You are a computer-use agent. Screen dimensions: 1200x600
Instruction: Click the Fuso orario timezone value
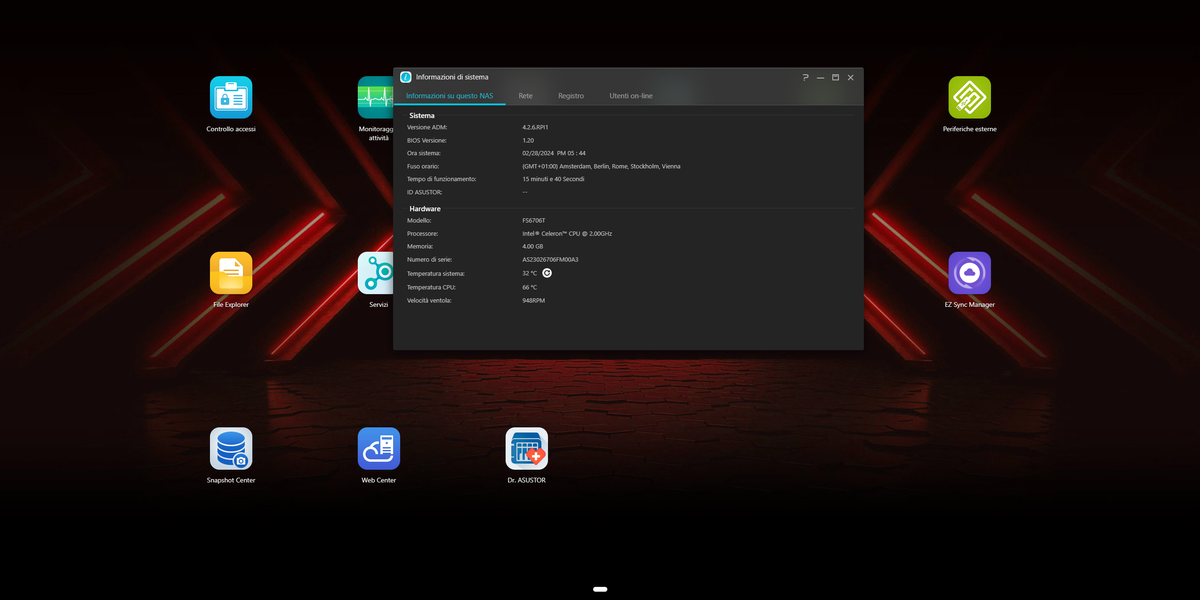[x=601, y=166]
